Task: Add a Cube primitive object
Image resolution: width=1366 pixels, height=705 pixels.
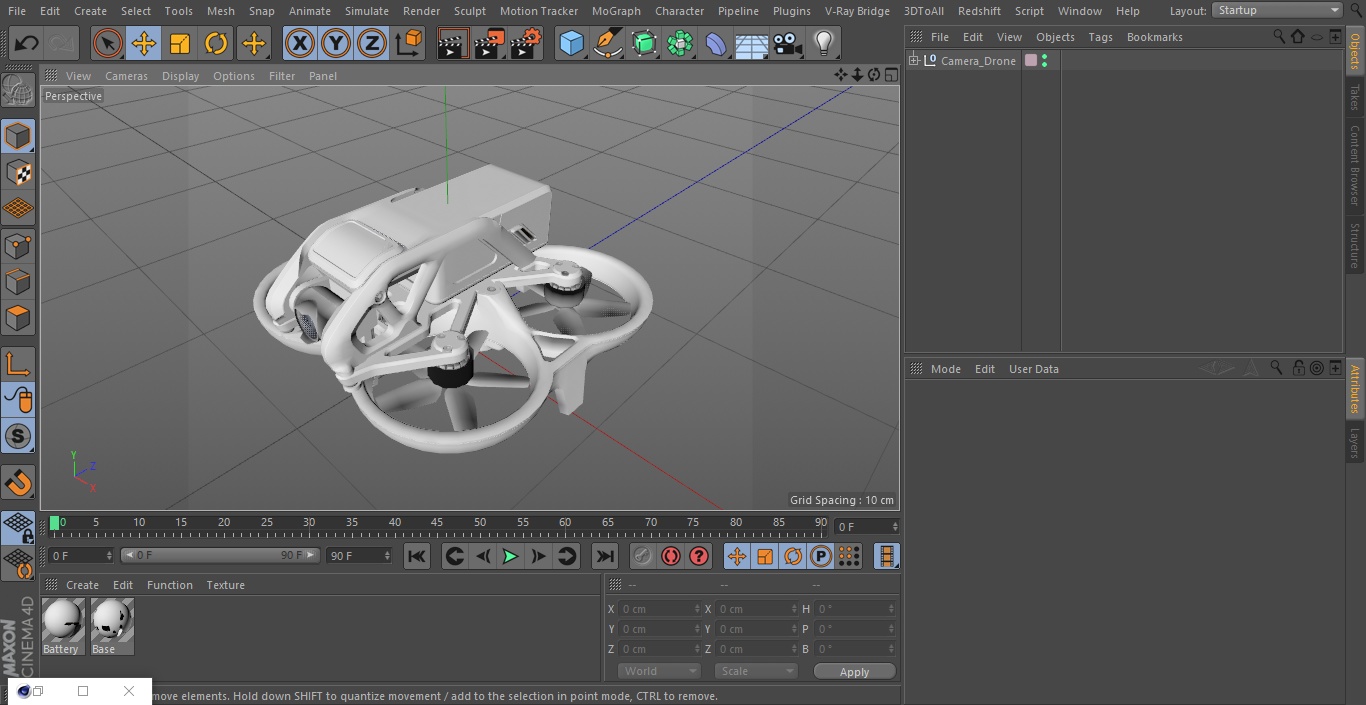Action: [x=571, y=43]
